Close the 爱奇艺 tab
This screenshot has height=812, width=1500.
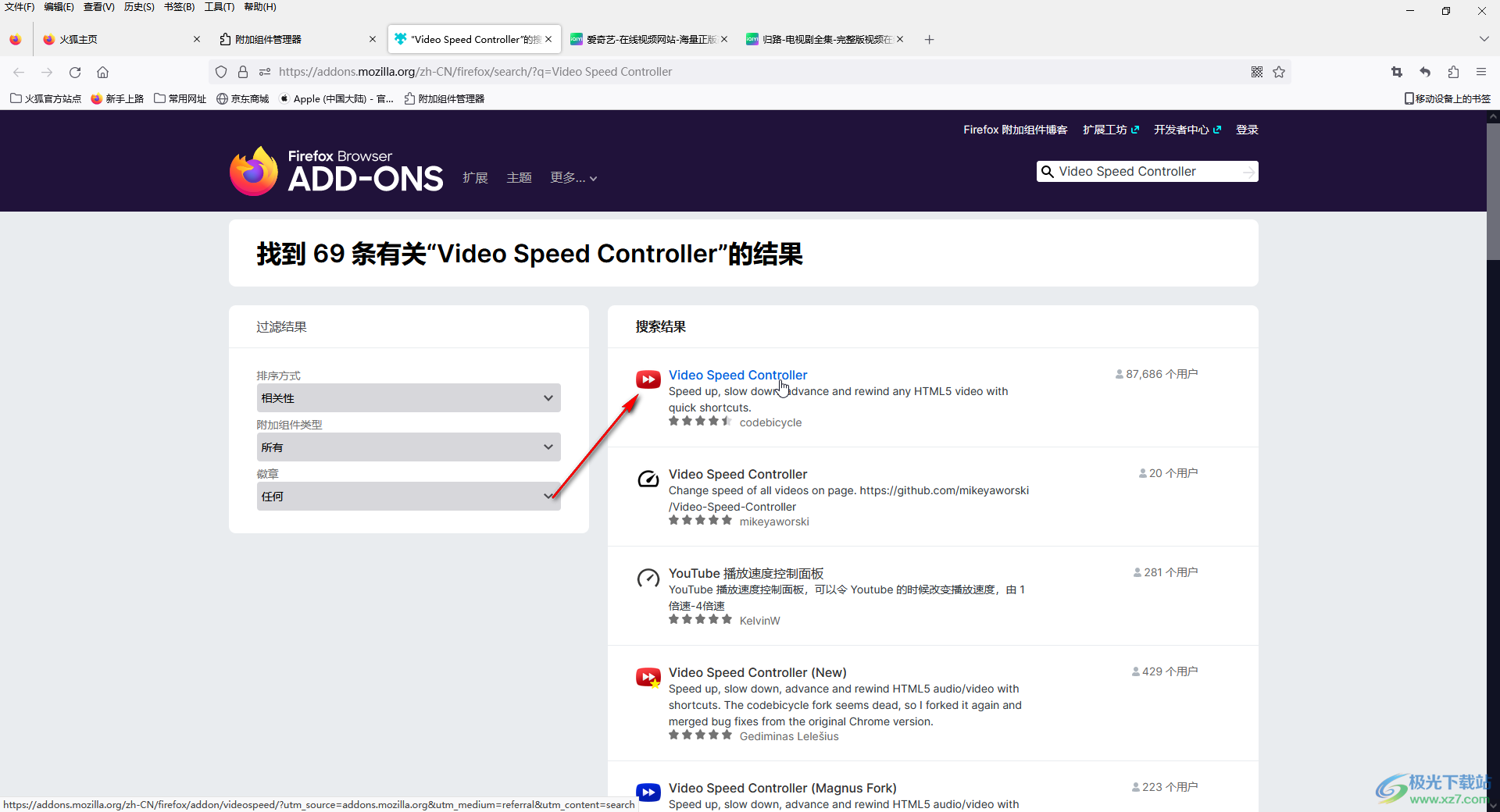pyautogui.click(x=724, y=39)
